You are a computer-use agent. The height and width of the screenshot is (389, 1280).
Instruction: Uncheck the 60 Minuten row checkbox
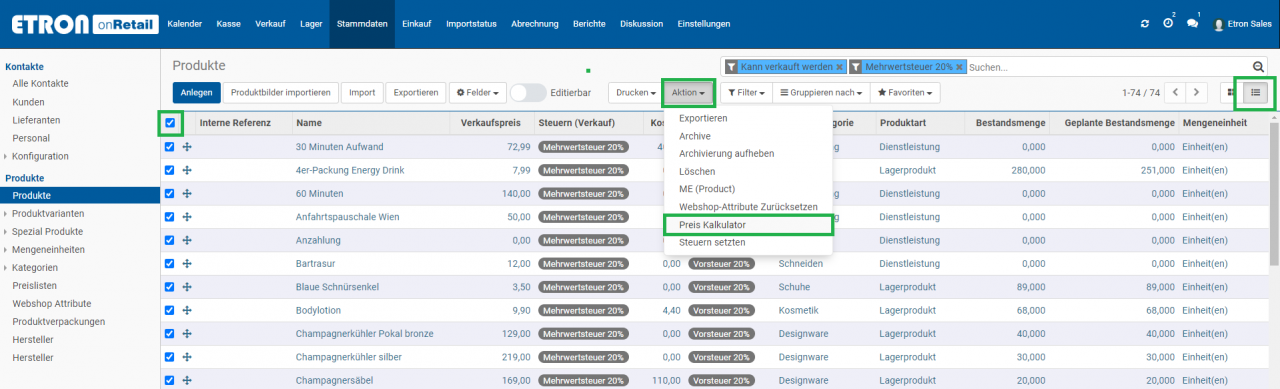(x=169, y=193)
